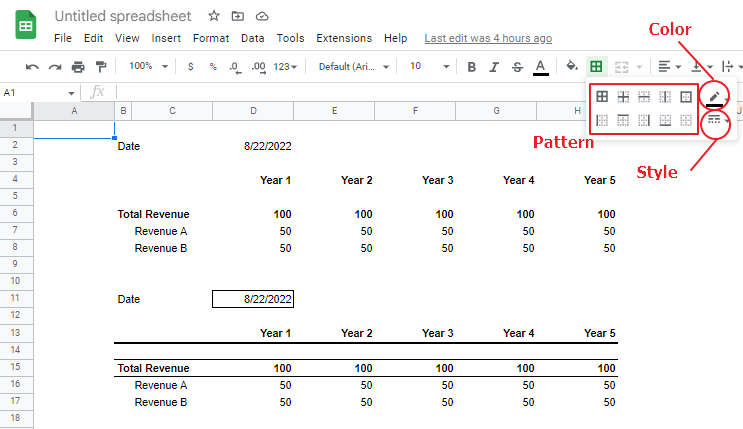The image size is (743, 429).
Task: Open the Default (Arial) font dropdown
Action: pyautogui.click(x=353, y=67)
